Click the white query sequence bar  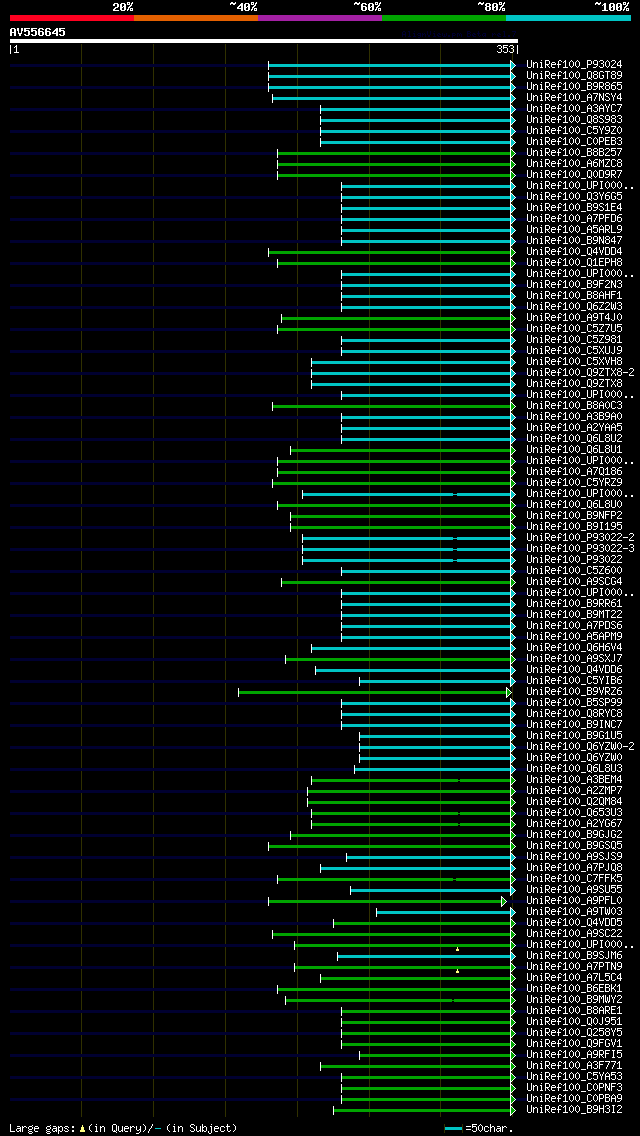click(x=264, y=41)
